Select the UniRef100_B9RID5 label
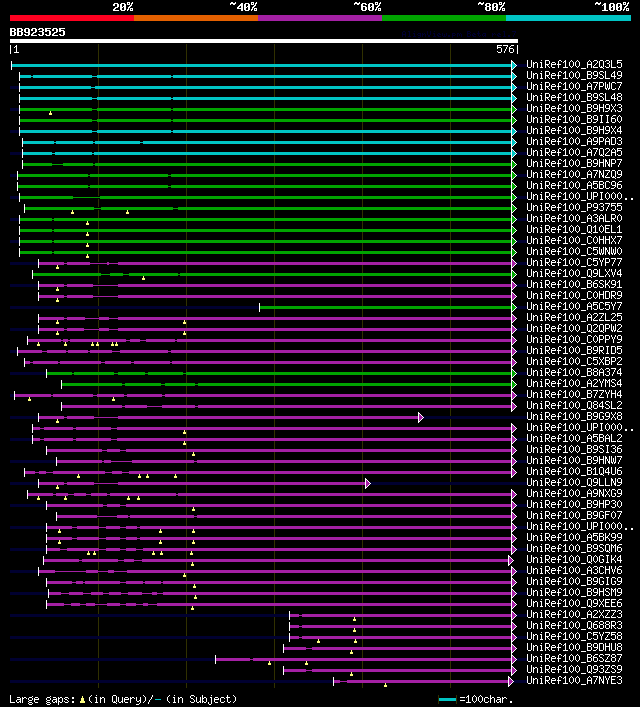This screenshot has width=640, height=707. (574, 350)
